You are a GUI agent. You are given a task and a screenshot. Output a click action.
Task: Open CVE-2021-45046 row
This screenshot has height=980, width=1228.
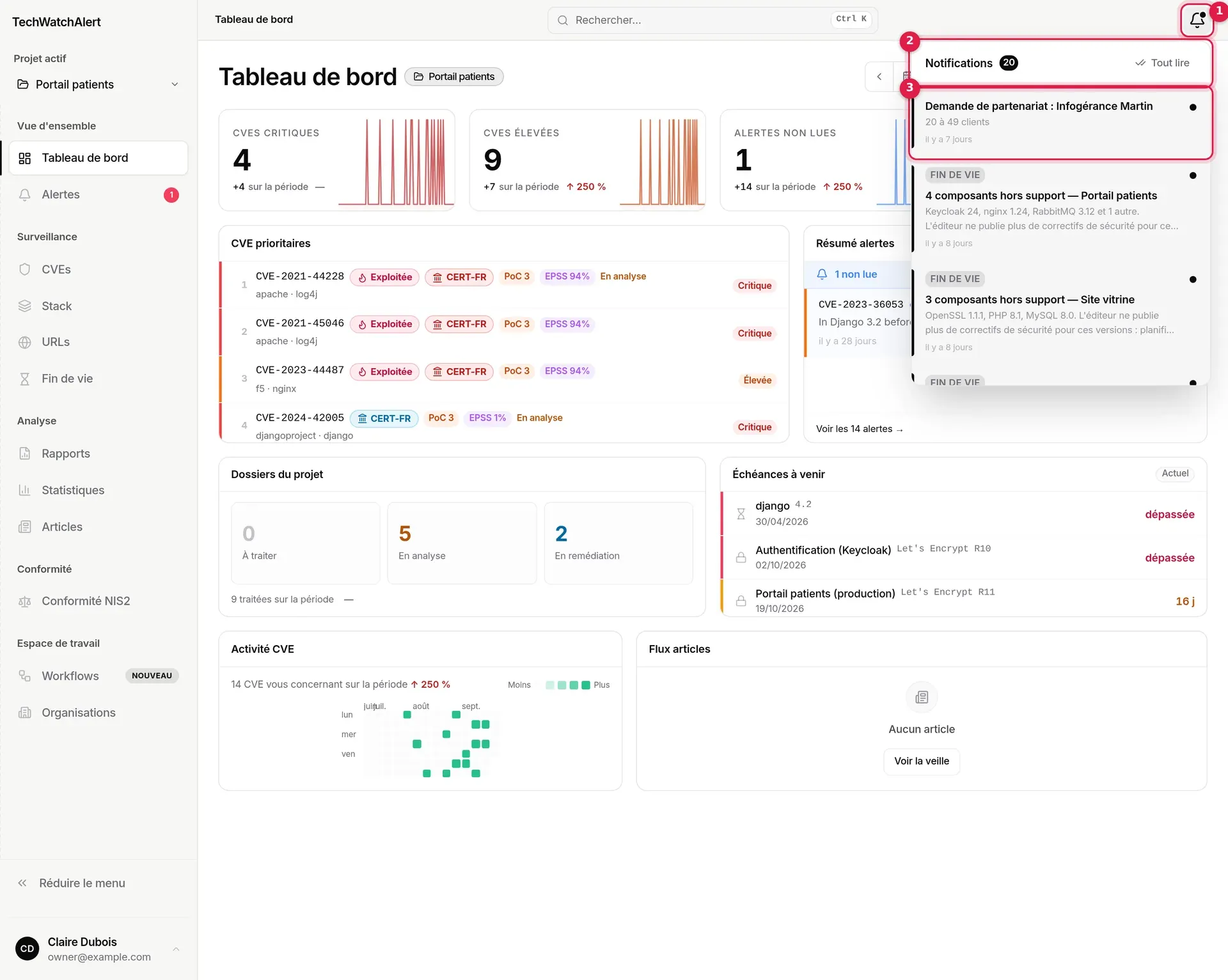504,332
